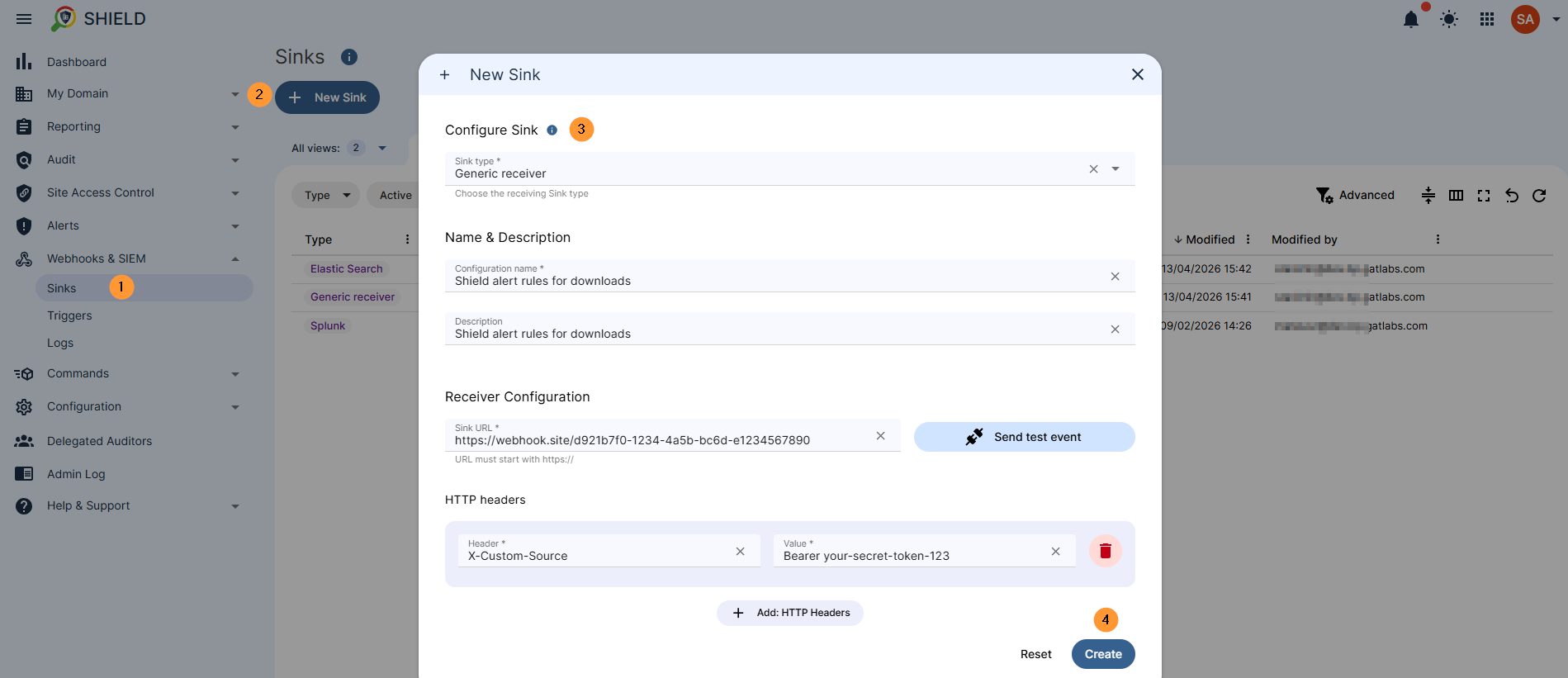The image size is (1568, 678).
Task: Expand Site Access Control menu
Action: tap(235, 193)
